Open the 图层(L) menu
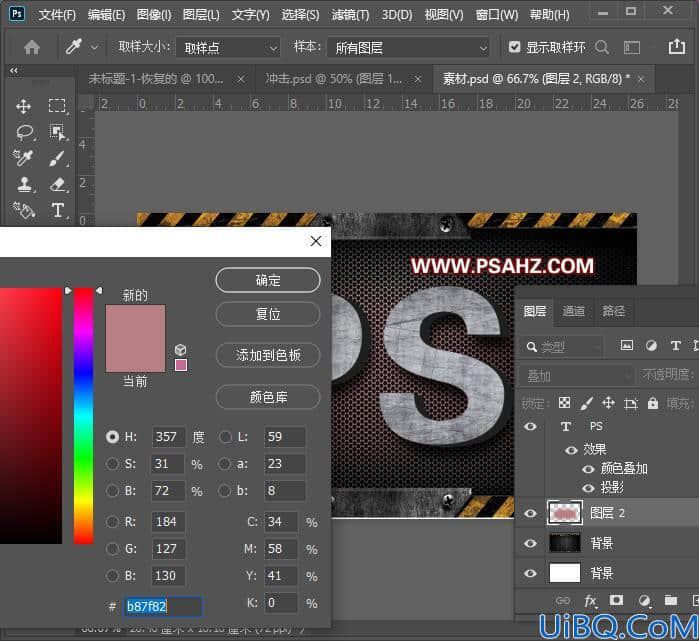The image size is (699, 641). (x=201, y=15)
